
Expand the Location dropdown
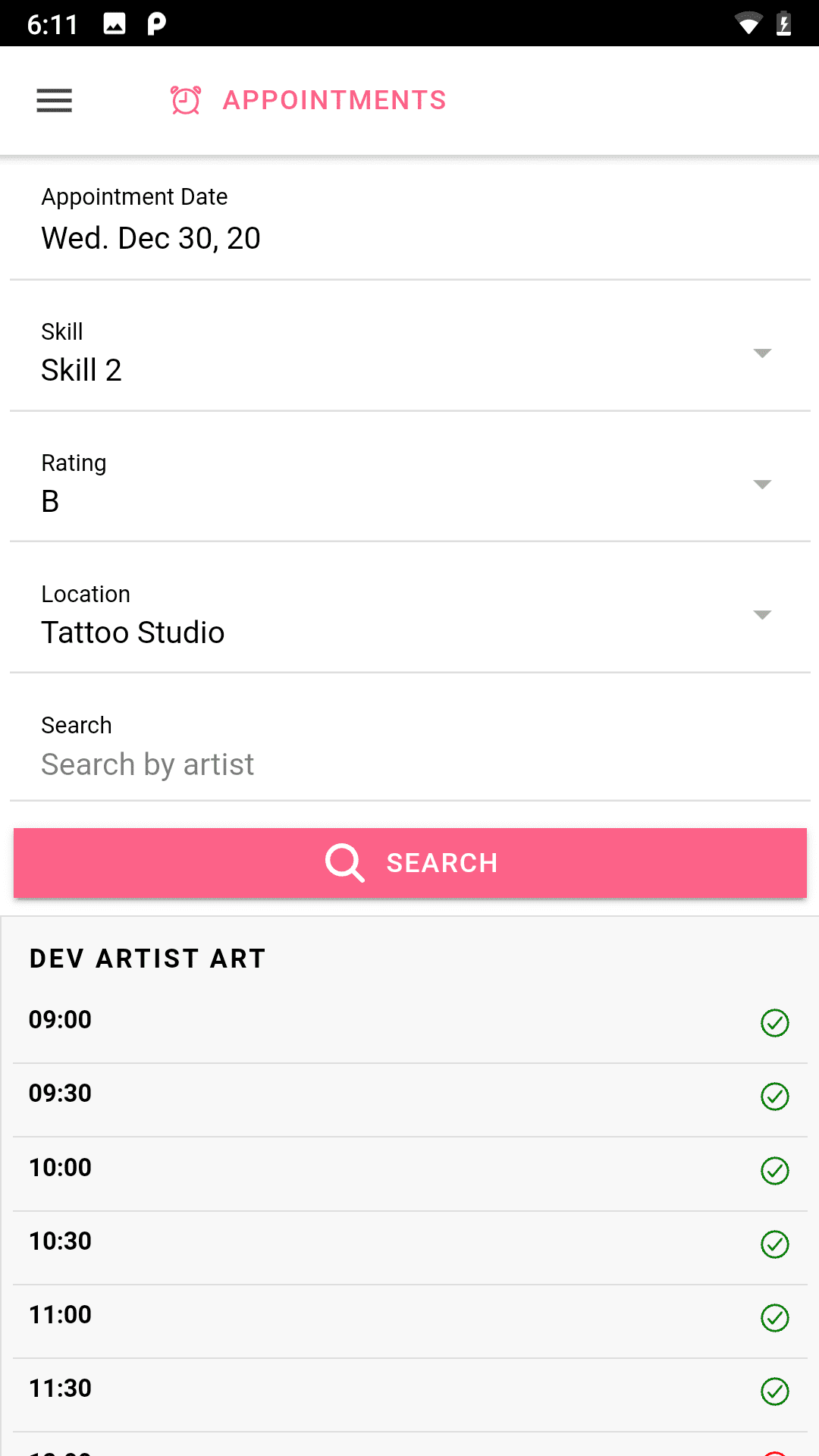pos(762,615)
